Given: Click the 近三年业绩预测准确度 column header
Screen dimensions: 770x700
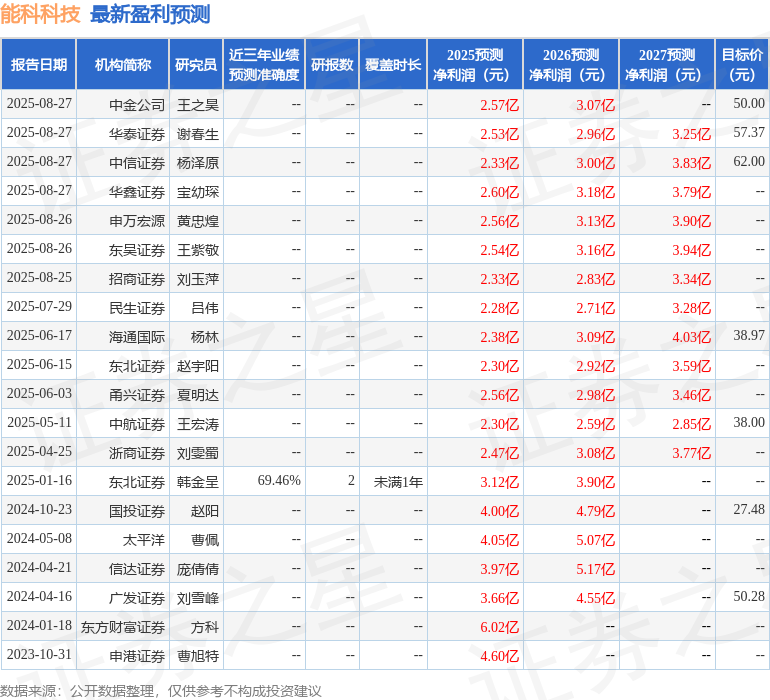Looking at the screenshot, I should (264, 64).
